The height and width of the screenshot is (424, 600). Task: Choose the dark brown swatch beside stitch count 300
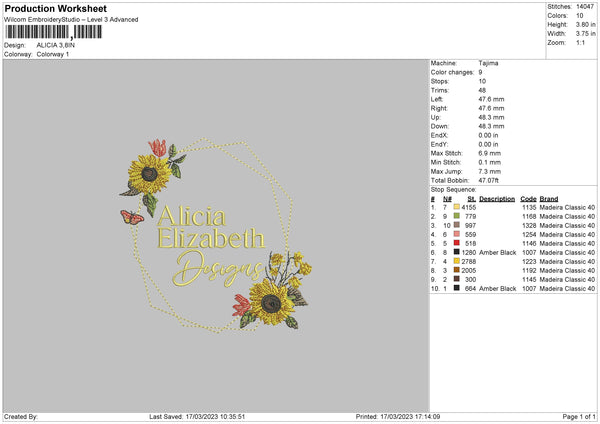pos(457,279)
